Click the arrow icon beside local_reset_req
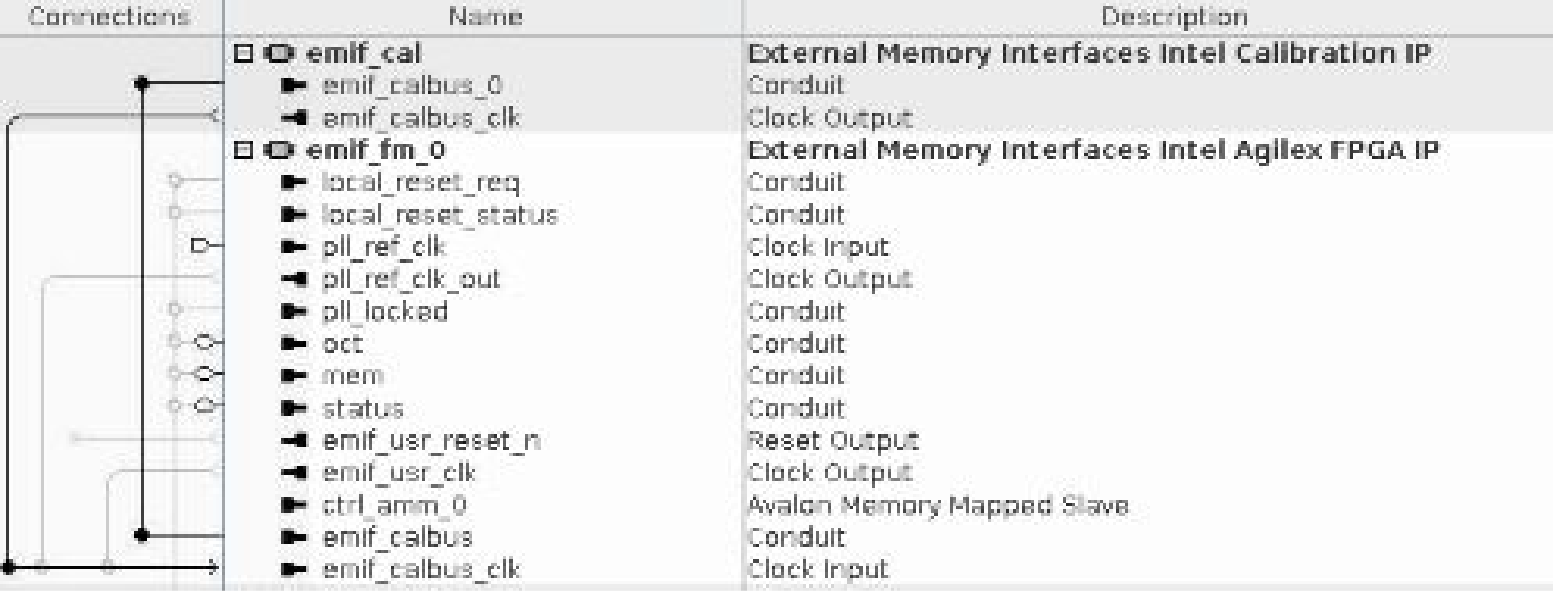The height and width of the screenshot is (591, 1553). pyautogui.click(x=299, y=182)
